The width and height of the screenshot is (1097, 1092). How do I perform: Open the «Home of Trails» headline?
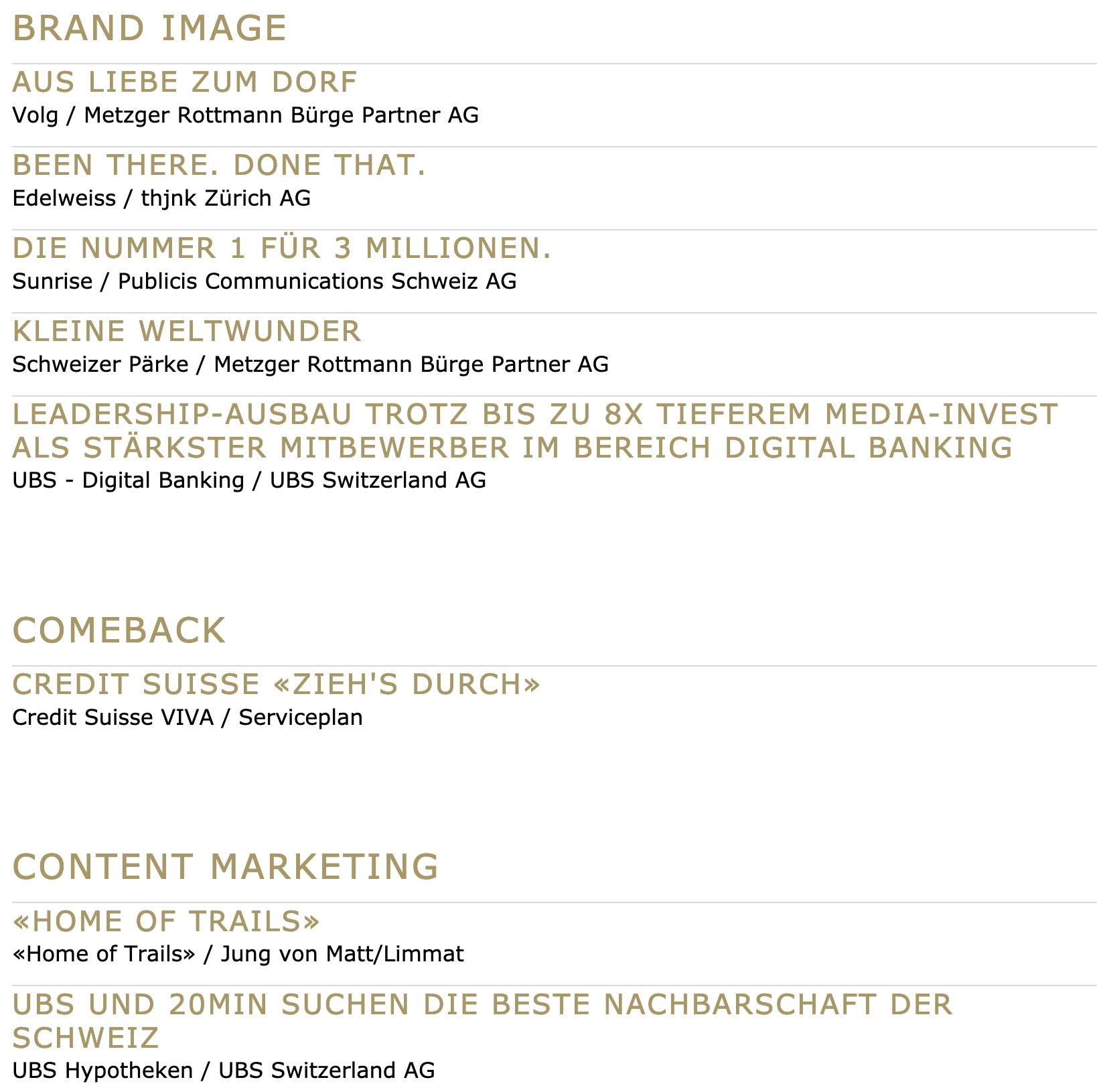click(166, 921)
